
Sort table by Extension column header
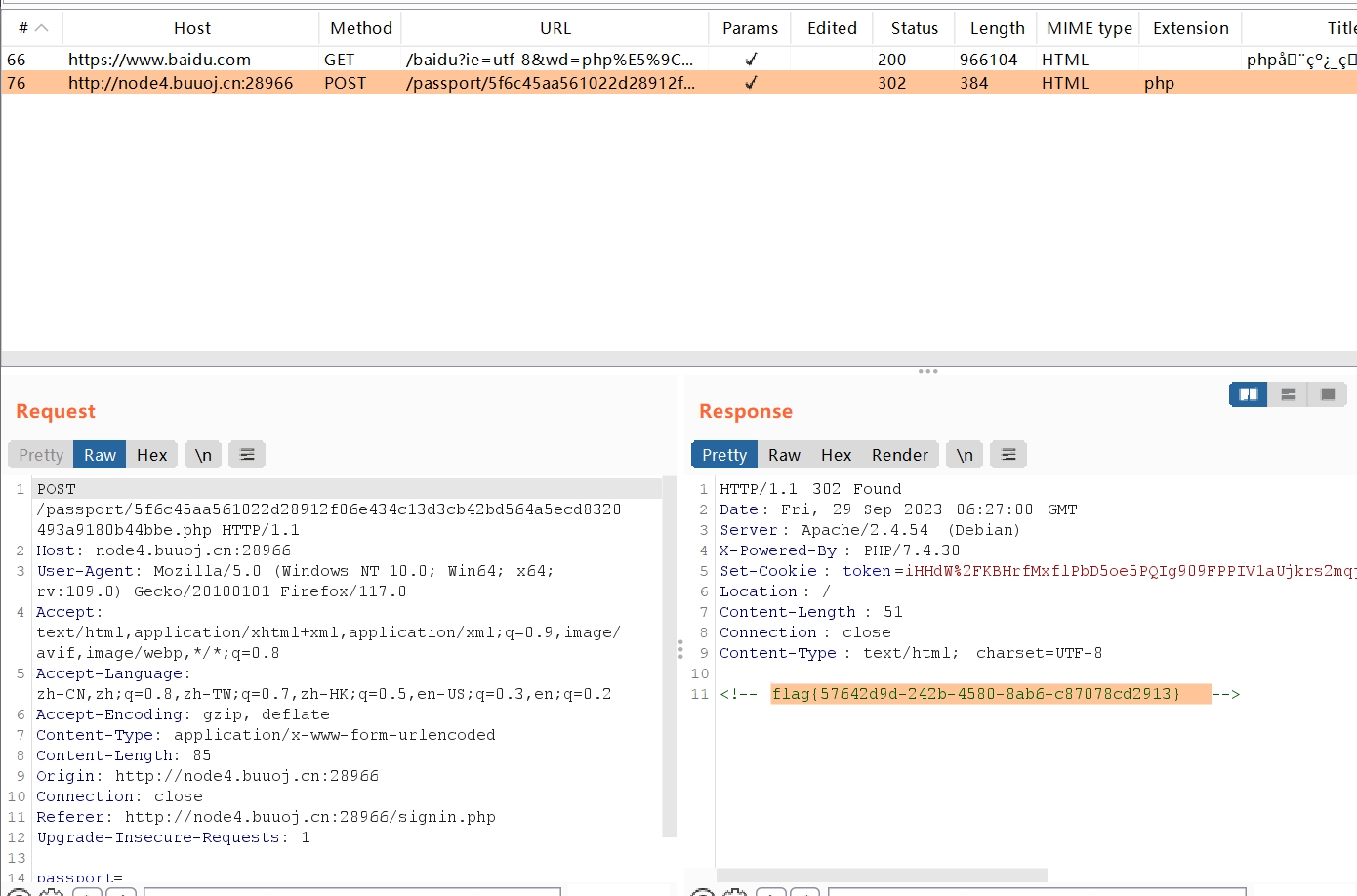1190,28
